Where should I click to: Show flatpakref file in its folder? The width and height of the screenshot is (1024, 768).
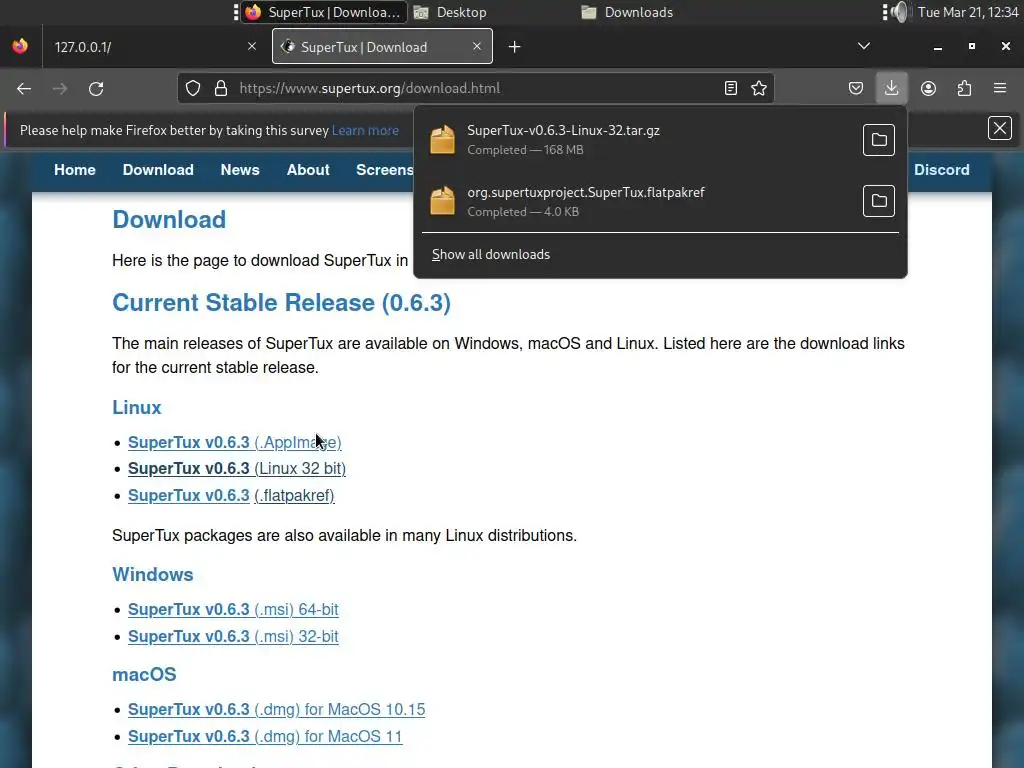point(879,200)
